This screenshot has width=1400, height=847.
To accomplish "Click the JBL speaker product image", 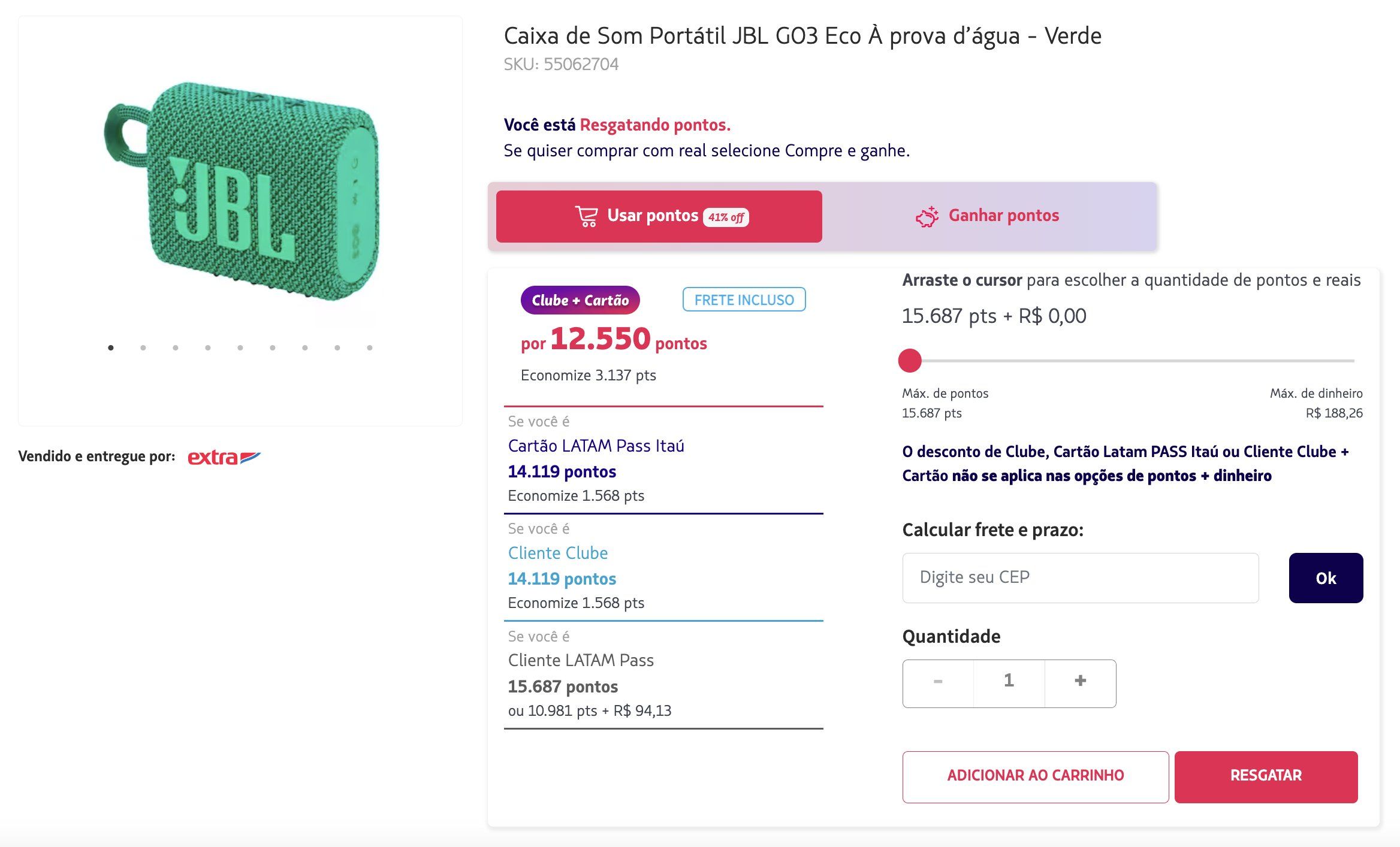I will click(242, 190).
